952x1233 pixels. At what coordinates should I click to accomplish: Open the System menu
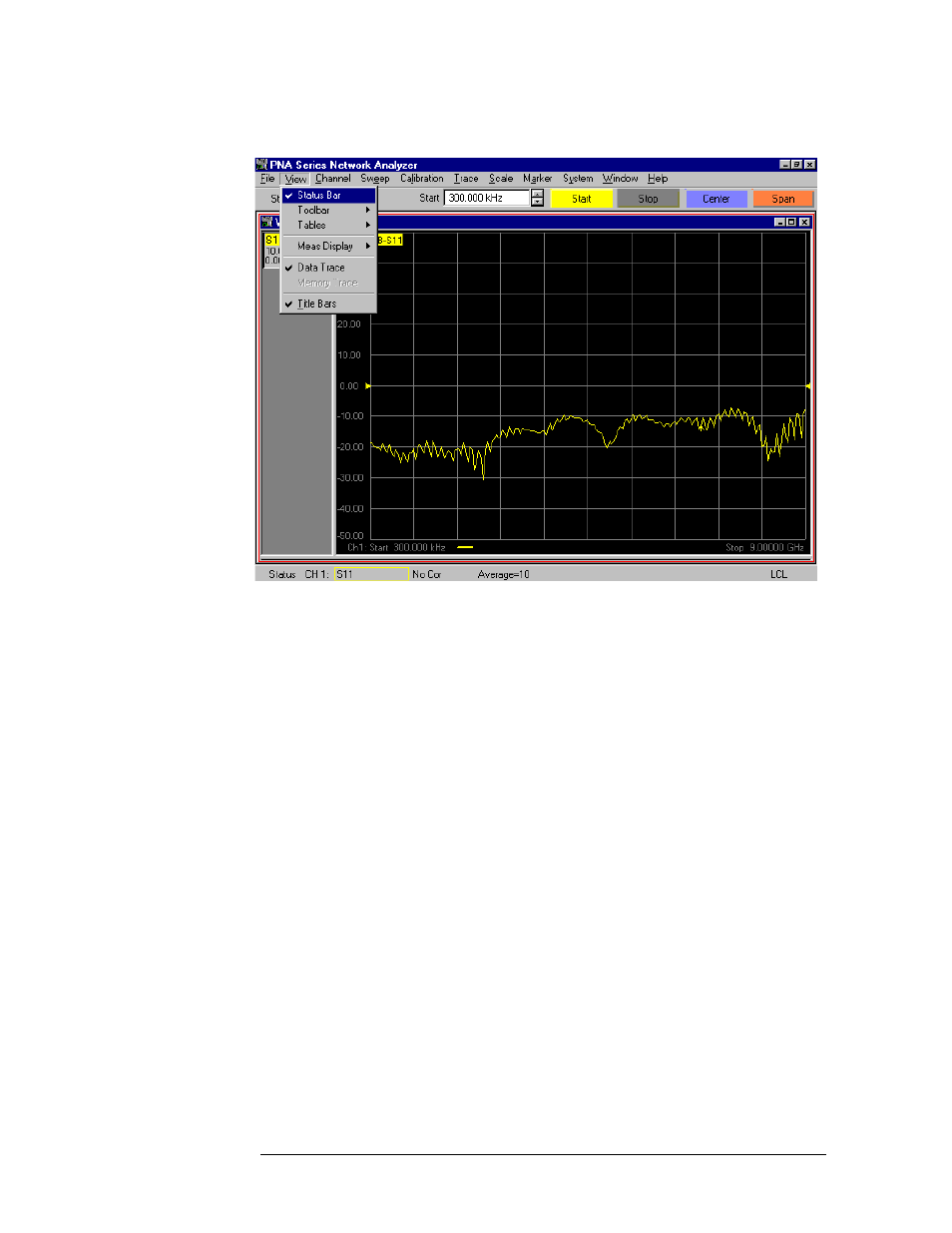point(578,179)
